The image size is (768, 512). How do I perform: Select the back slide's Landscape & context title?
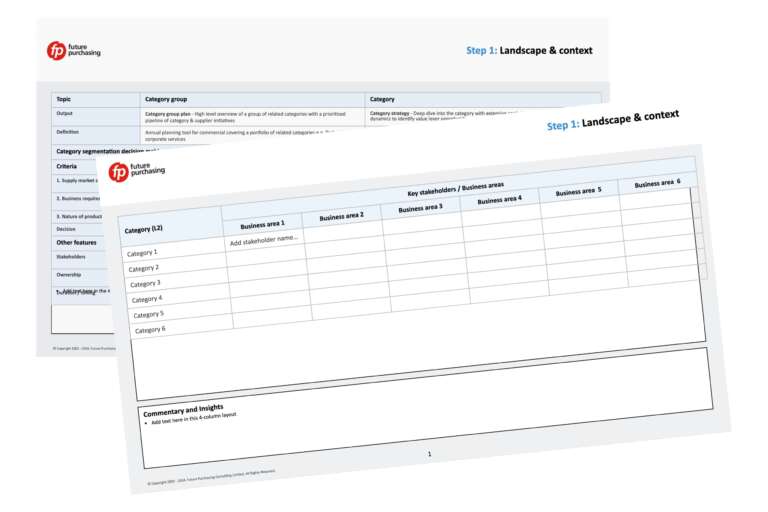click(x=529, y=50)
